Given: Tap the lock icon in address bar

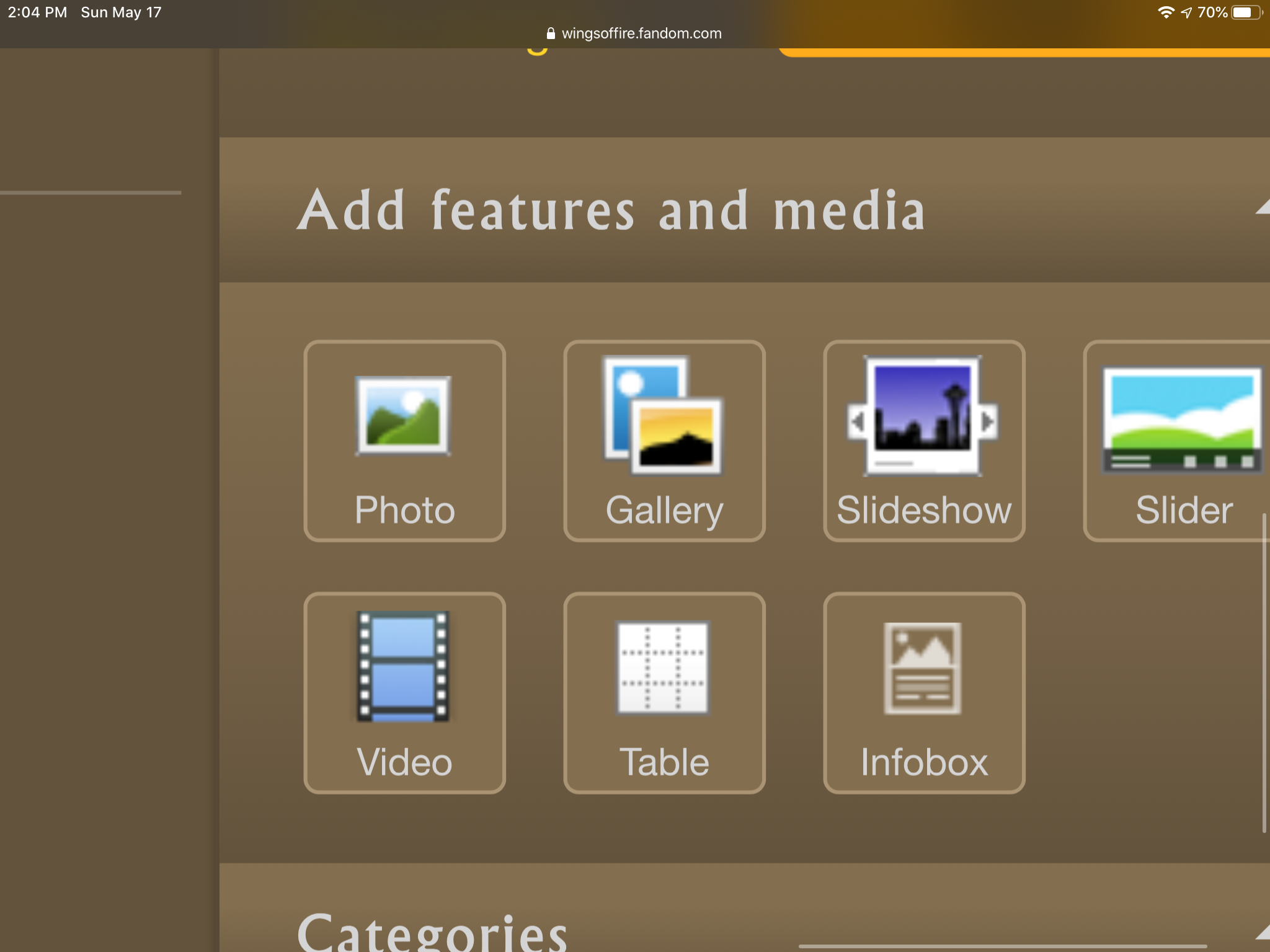Looking at the screenshot, I should click(551, 33).
